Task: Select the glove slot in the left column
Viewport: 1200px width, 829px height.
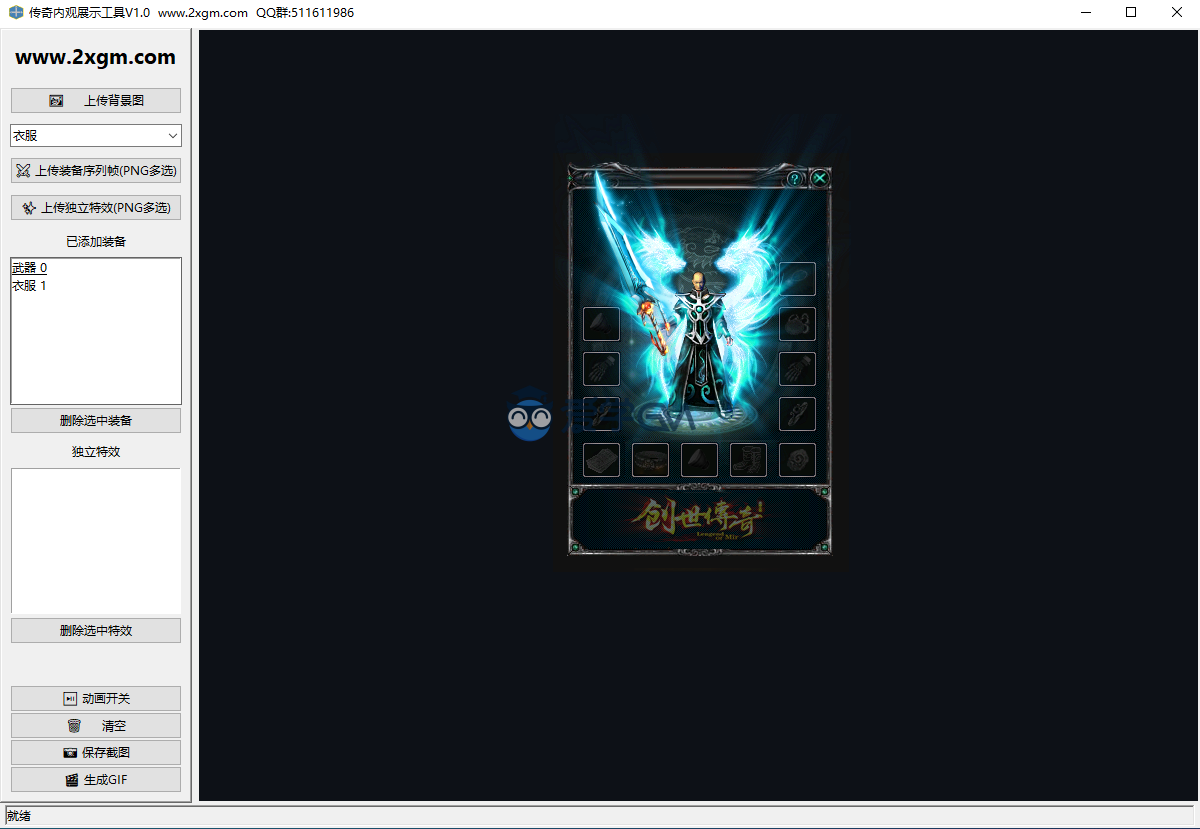Action: pos(601,369)
